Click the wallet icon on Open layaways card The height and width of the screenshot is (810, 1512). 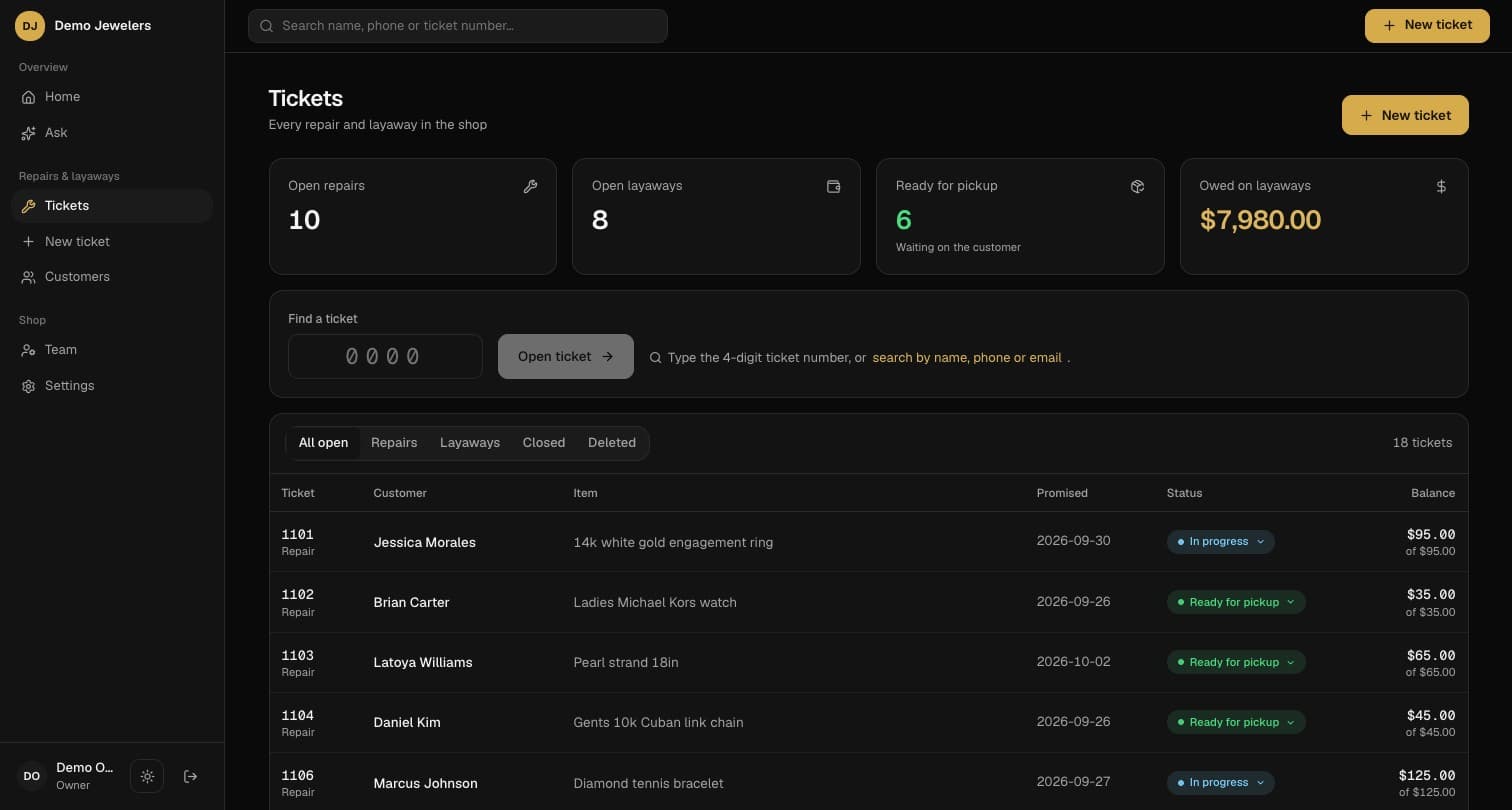833,186
